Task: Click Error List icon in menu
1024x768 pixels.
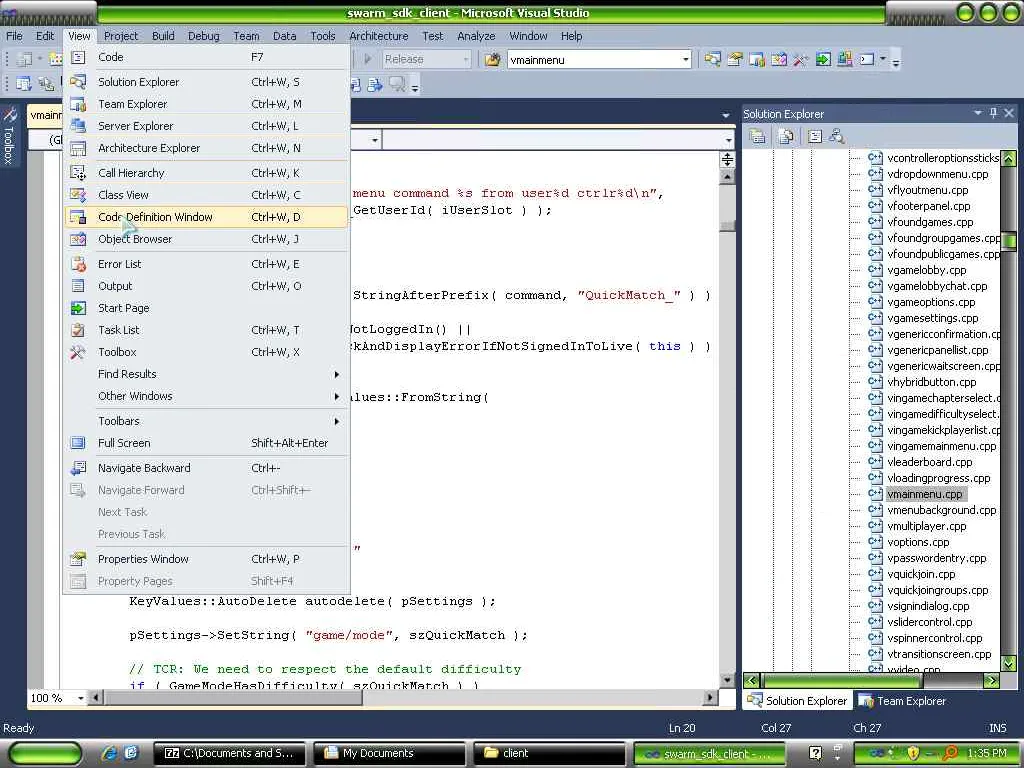Action: click(x=78, y=264)
